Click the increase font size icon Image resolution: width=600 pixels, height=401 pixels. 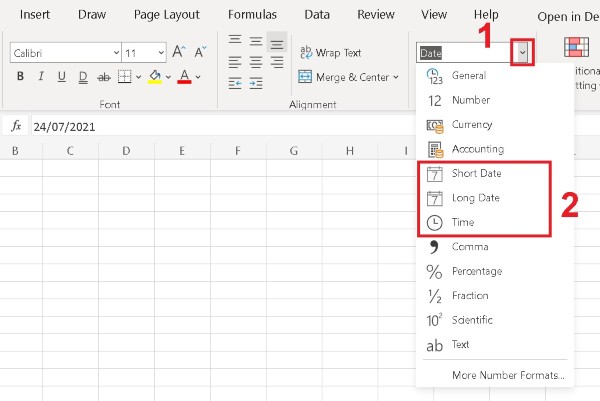coord(178,52)
